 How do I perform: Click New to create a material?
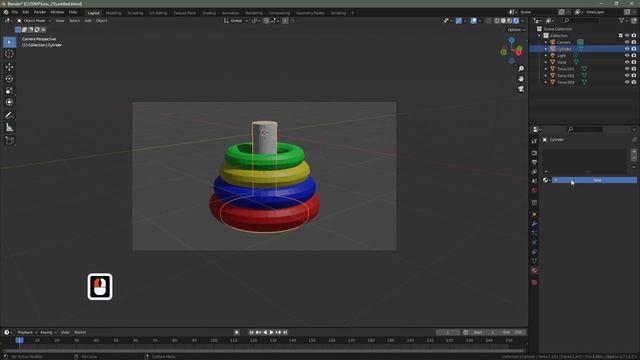594,180
